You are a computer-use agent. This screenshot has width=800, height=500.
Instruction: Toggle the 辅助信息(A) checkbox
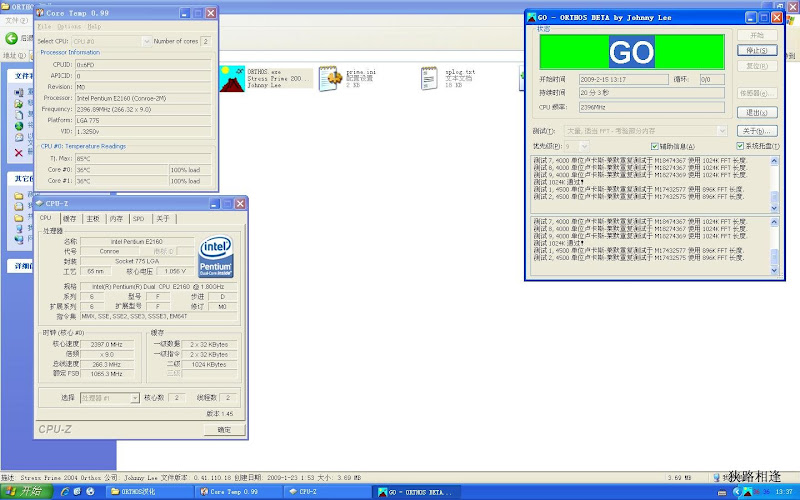click(655, 146)
